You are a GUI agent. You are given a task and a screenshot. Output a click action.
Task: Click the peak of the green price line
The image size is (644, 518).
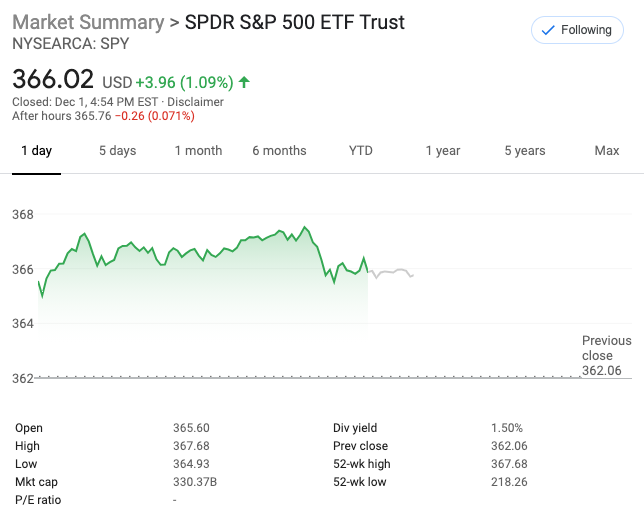[305, 228]
